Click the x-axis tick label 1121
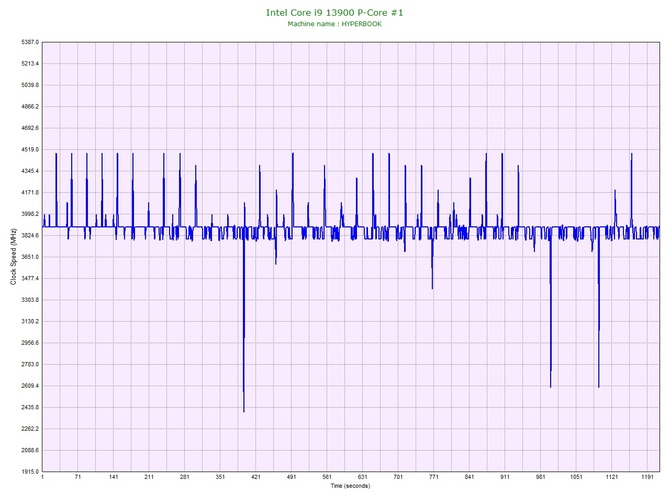Viewport: 670px width, 503px height. [611, 477]
